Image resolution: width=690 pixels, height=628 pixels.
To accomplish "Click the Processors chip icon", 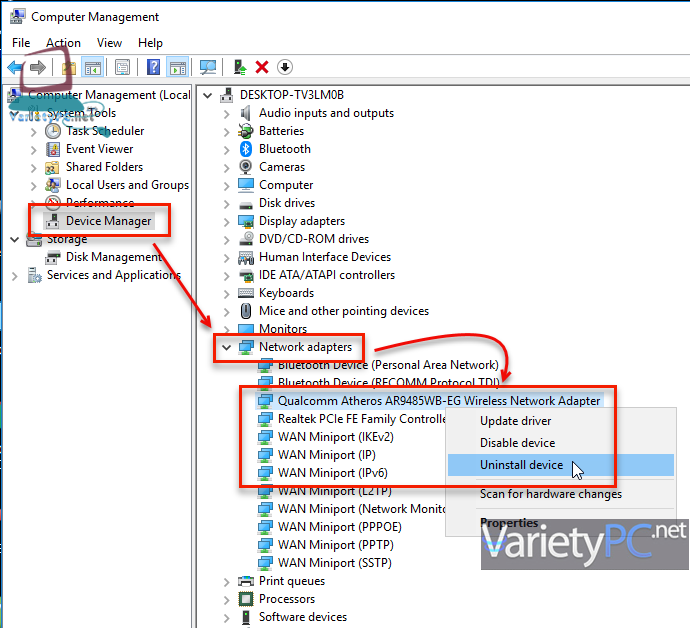I will pyautogui.click(x=246, y=599).
